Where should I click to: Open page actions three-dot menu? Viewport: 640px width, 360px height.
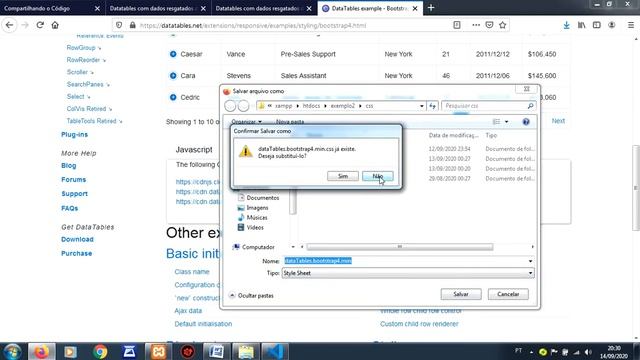coord(476,25)
